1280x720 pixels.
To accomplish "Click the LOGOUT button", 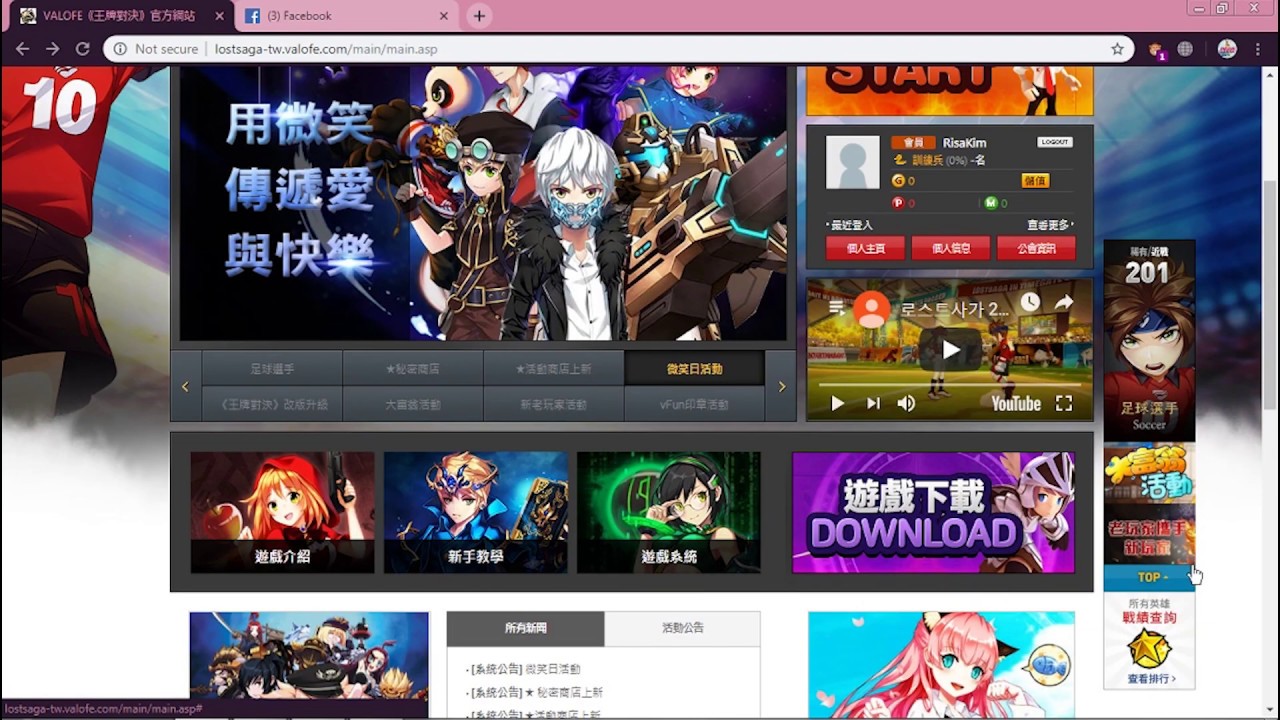I will (x=1054, y=142).
